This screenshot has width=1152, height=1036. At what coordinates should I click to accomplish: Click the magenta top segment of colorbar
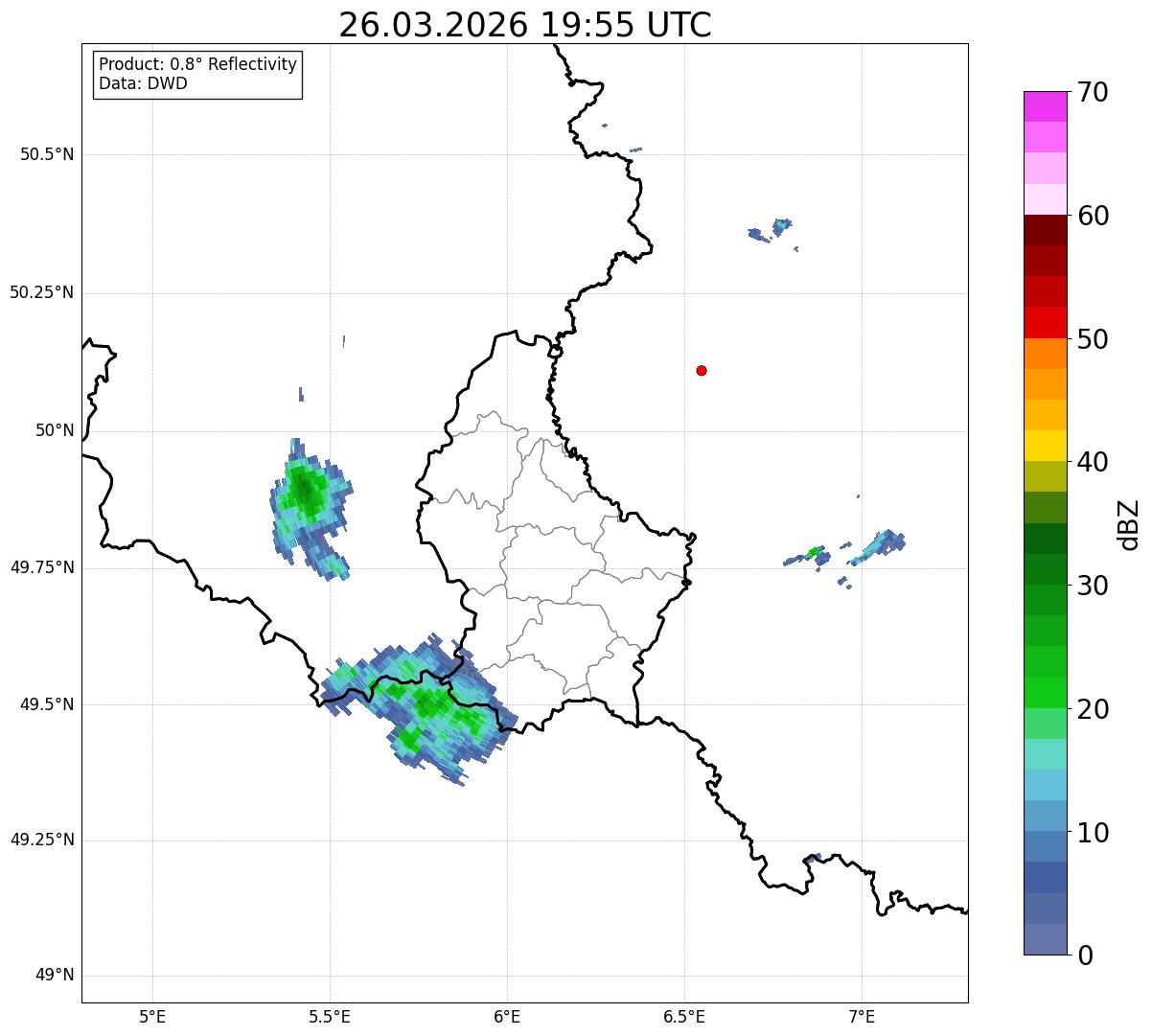click(x=1045, y=106)
